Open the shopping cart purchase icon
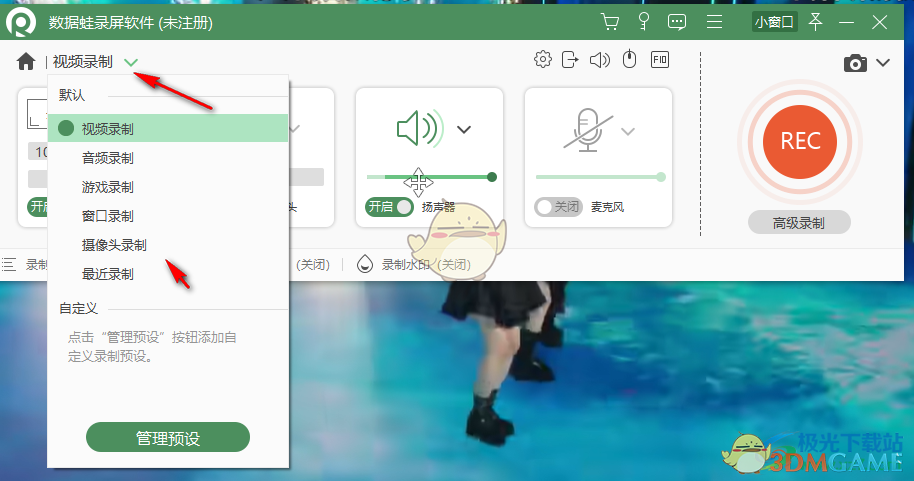Image resolution: width=914 pixels, height=481 pixels. pos(610,22)
